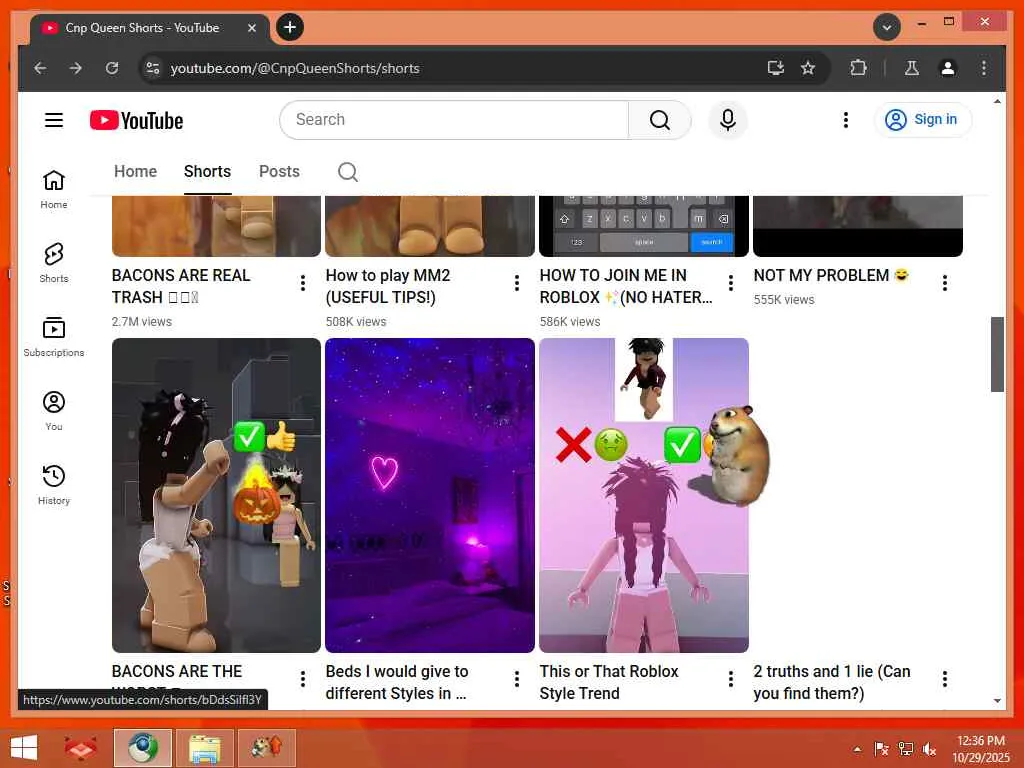This screenshot has height=768, width=1024.
Task: Select the Cnp Queen Shorts browser tab
Action: coord(150,29)
